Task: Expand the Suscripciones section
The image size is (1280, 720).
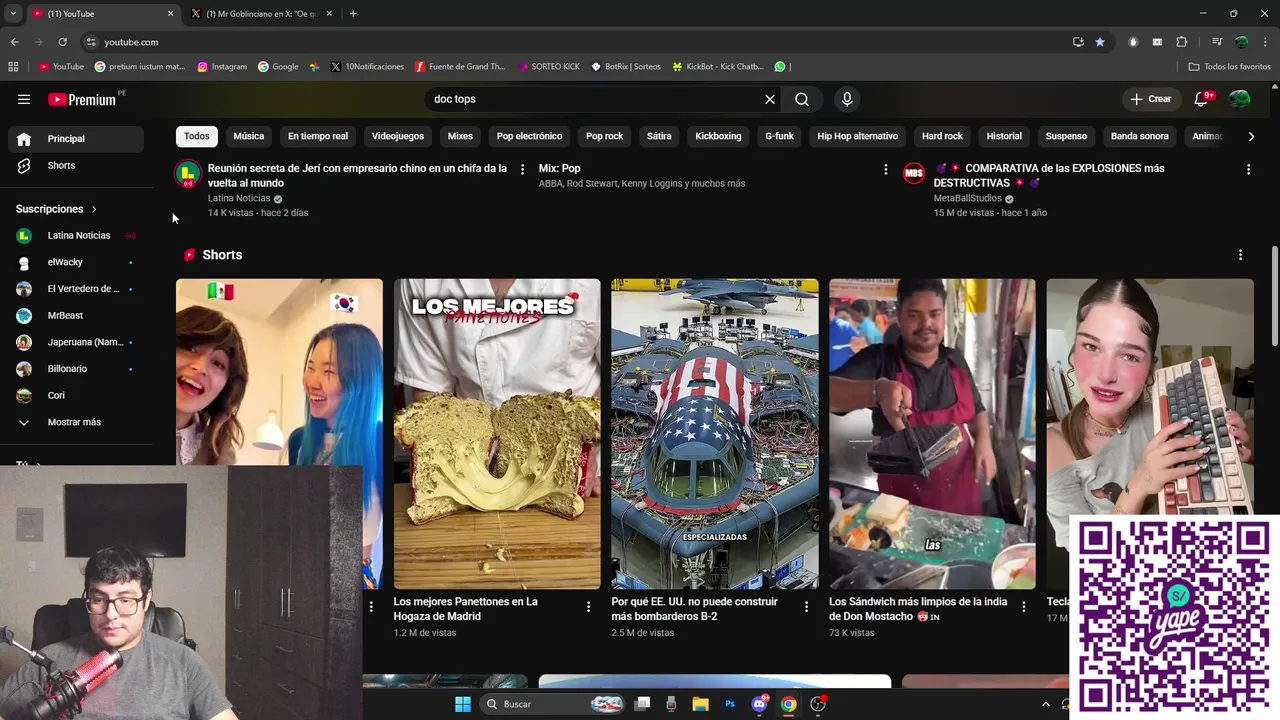Action: (x=57, y=209)
